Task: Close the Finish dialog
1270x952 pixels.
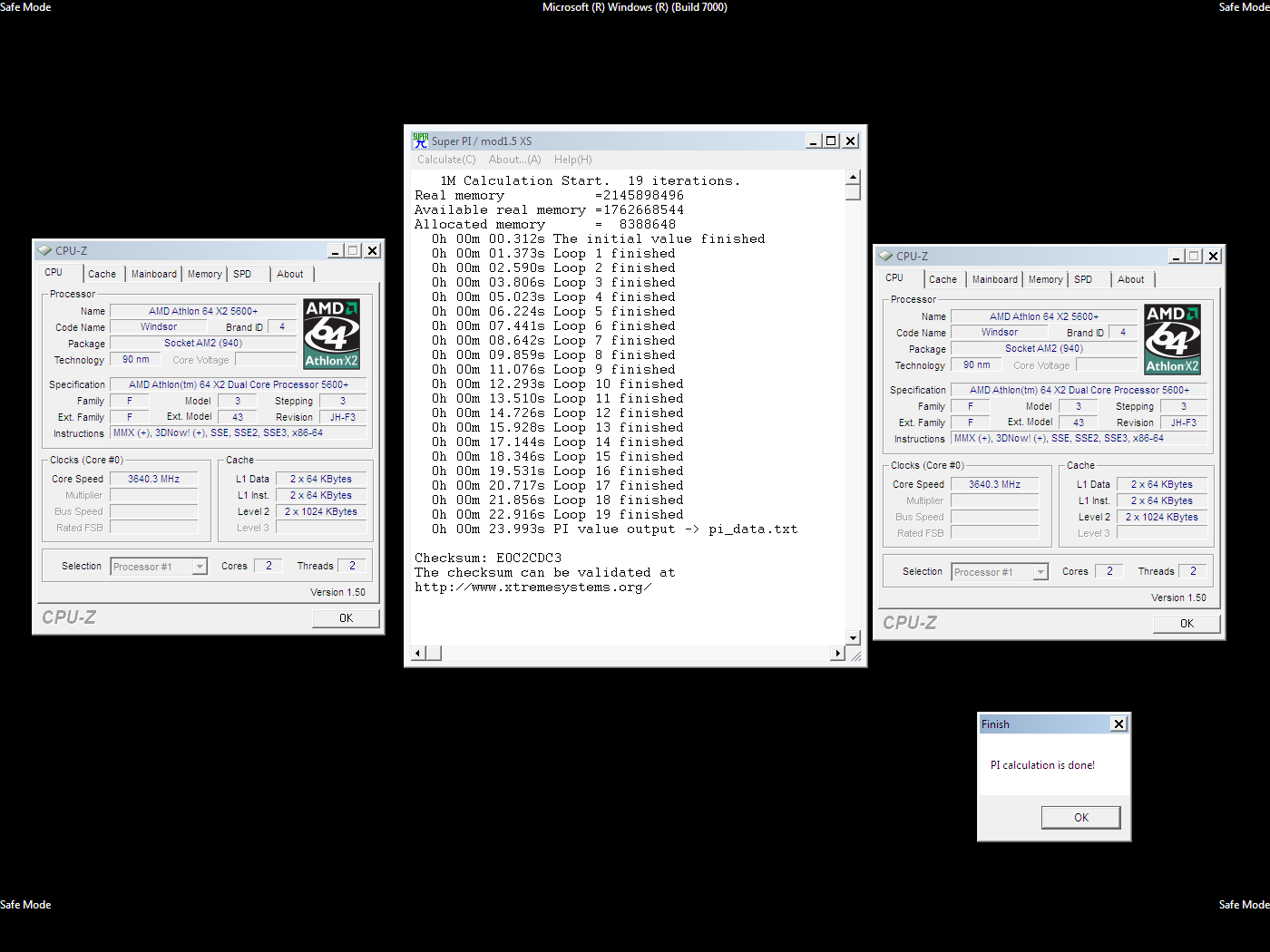Action: pyautogui.click(x=1119, y=724)
